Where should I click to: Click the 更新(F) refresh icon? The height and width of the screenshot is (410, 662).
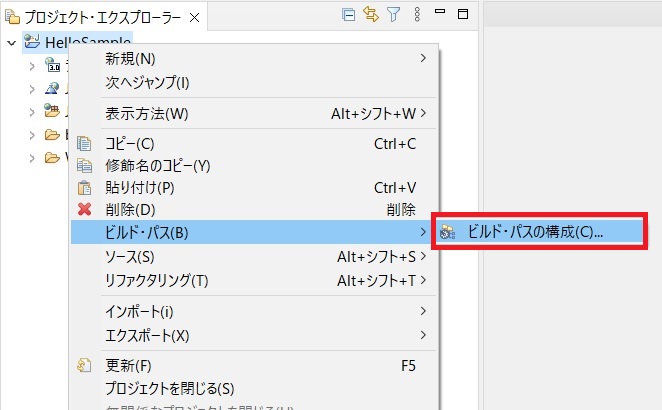coord(85,365)
